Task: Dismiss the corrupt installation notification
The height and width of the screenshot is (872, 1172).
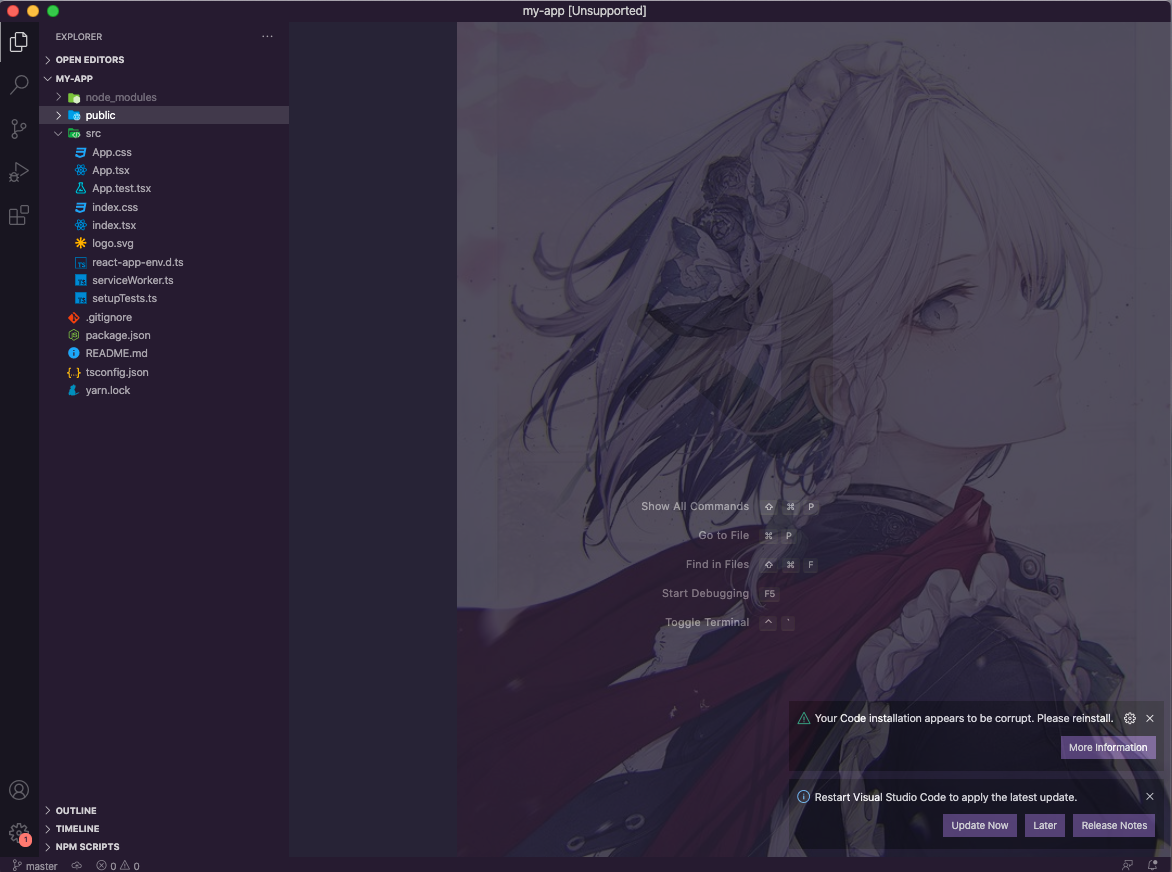Action: point(1150,718)
